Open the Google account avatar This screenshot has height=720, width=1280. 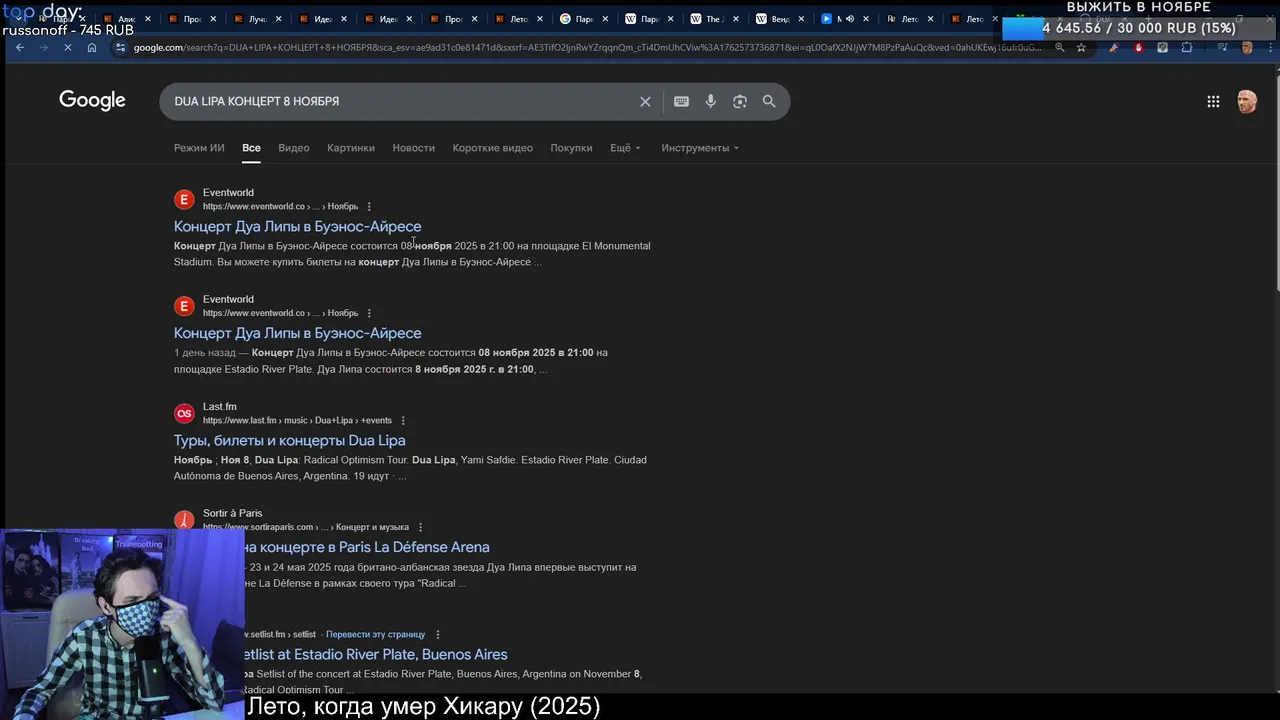coord(1246,101)
